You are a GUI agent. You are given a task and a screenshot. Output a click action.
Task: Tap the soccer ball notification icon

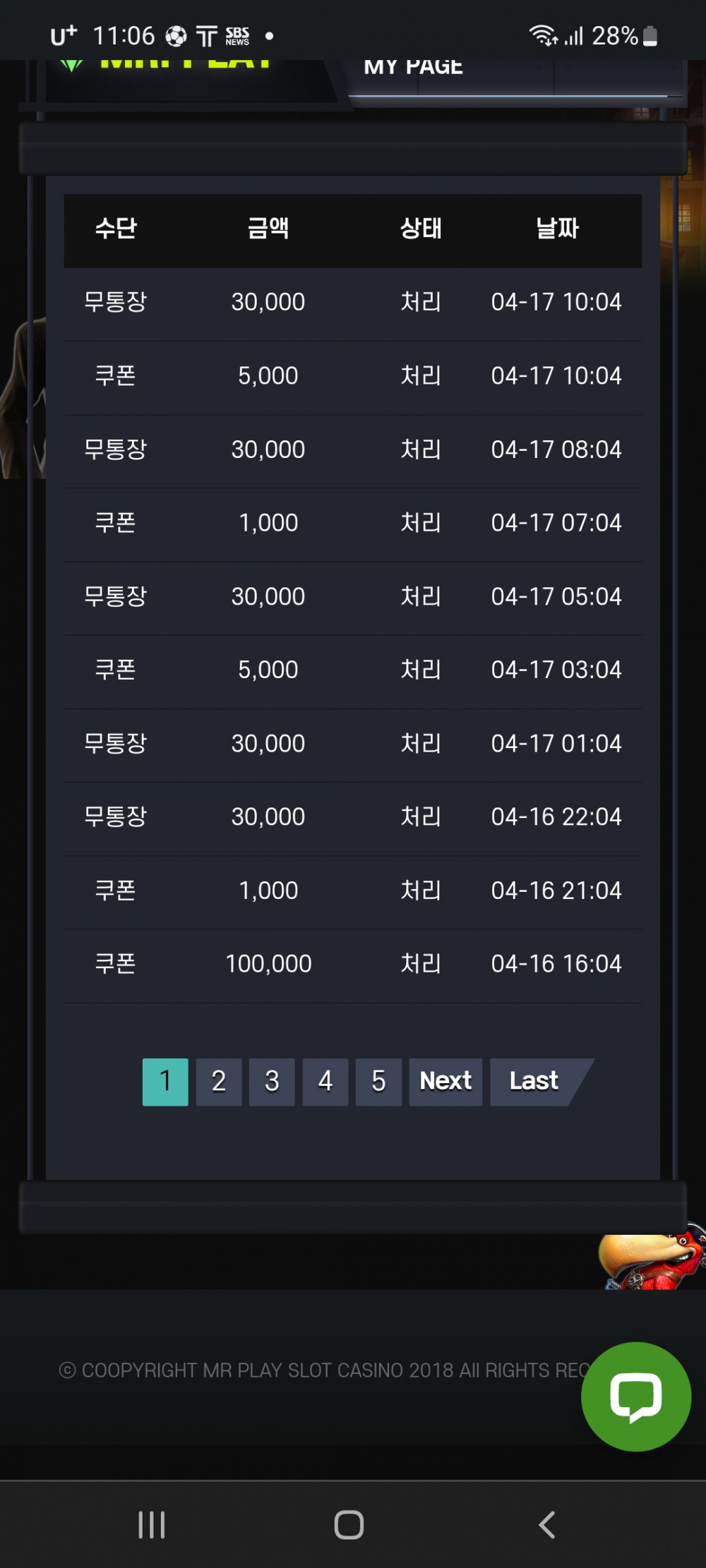pos(176,36)
